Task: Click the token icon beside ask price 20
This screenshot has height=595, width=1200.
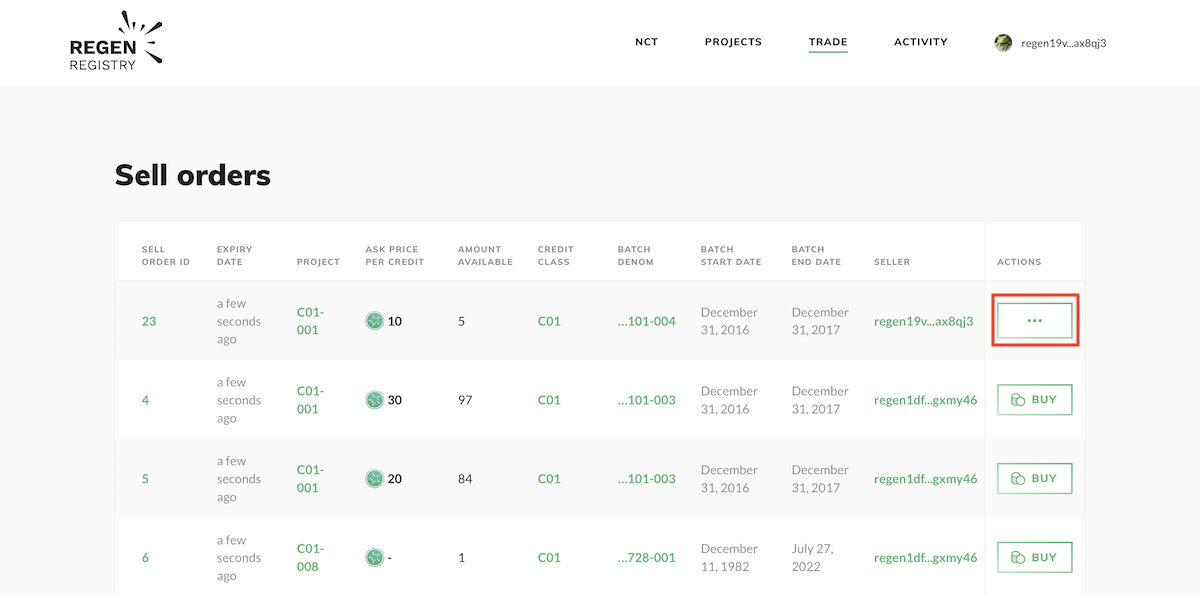Action: tap(374, 479)
